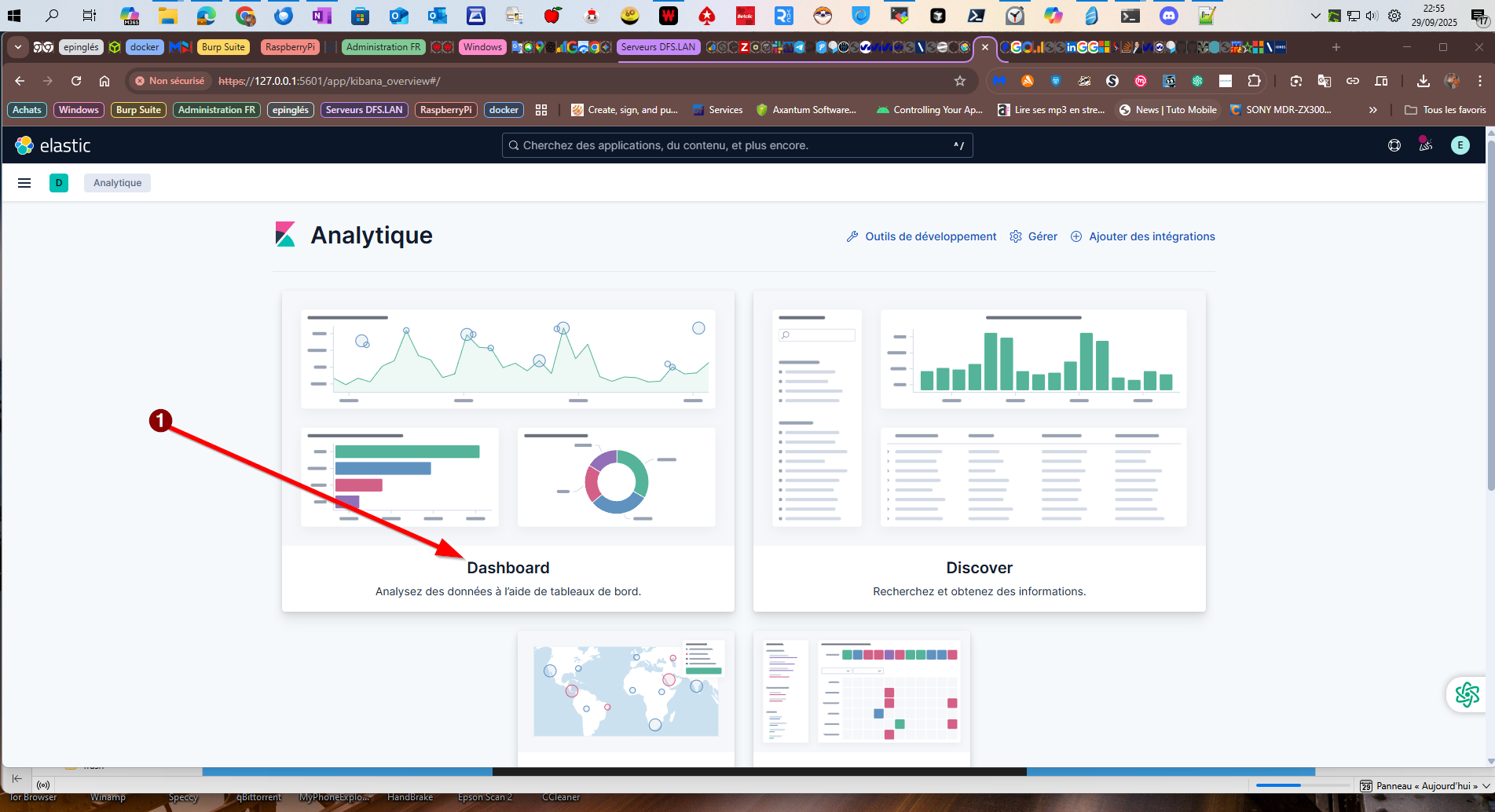Select the Analytique breadcrumb tab
The width and height of the screenshot is (1495, 812).
pos(117,183)
